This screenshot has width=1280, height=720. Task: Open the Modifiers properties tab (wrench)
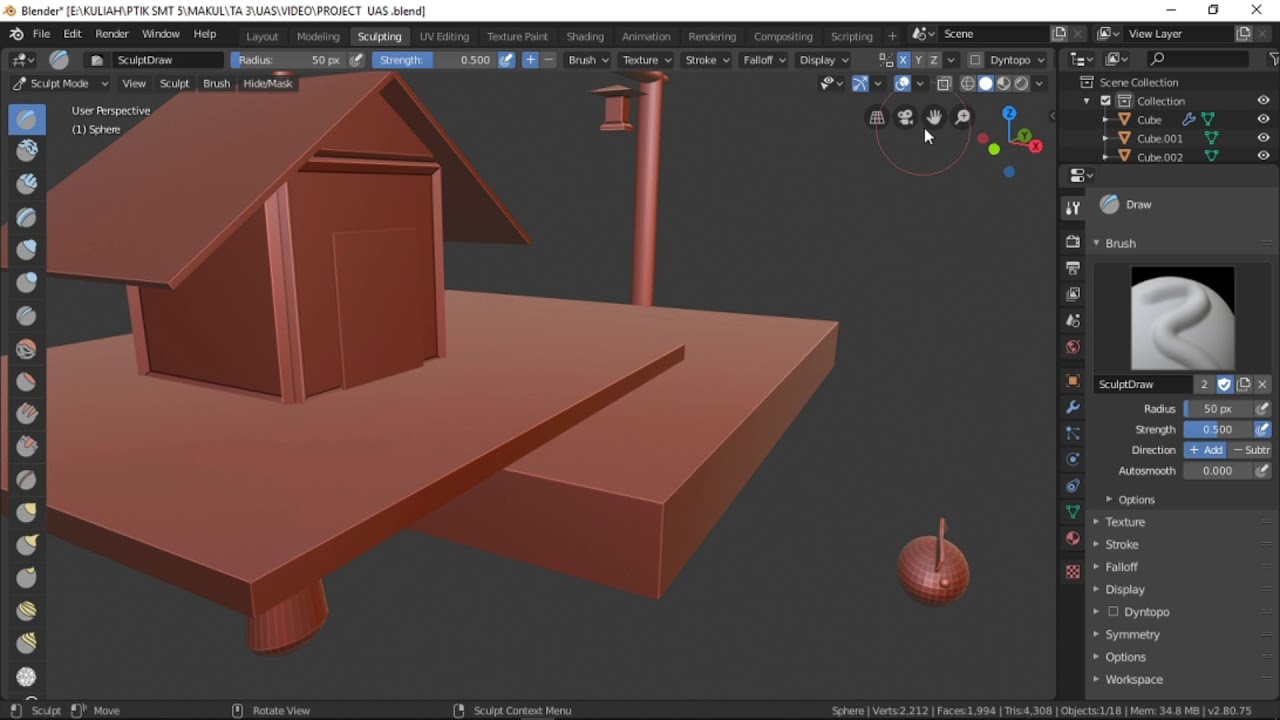1073,408
